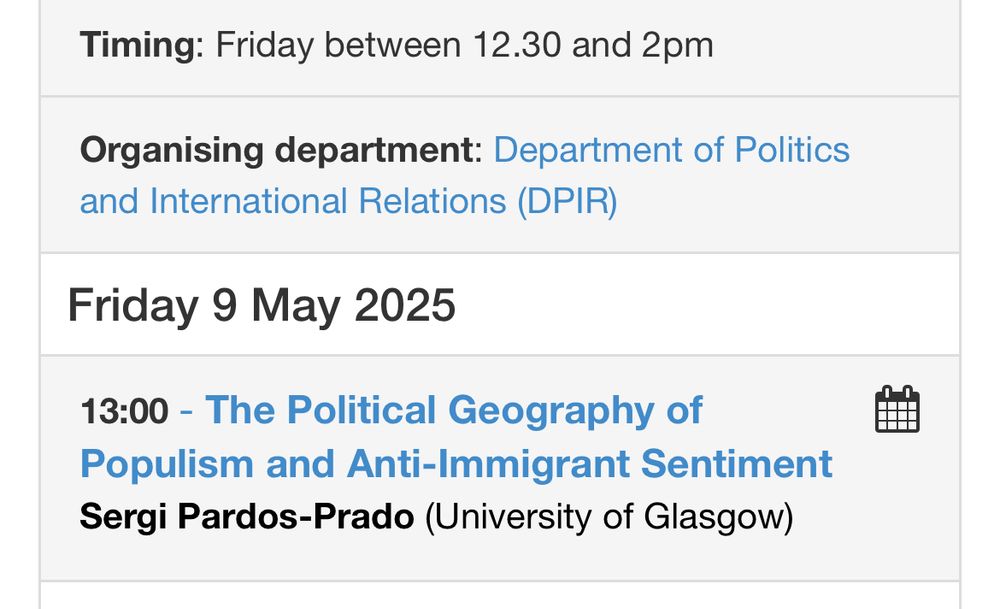Follow the 'and International Relations (DPIR)' link text
1000x609 pixels.
[x=348, y=202]
